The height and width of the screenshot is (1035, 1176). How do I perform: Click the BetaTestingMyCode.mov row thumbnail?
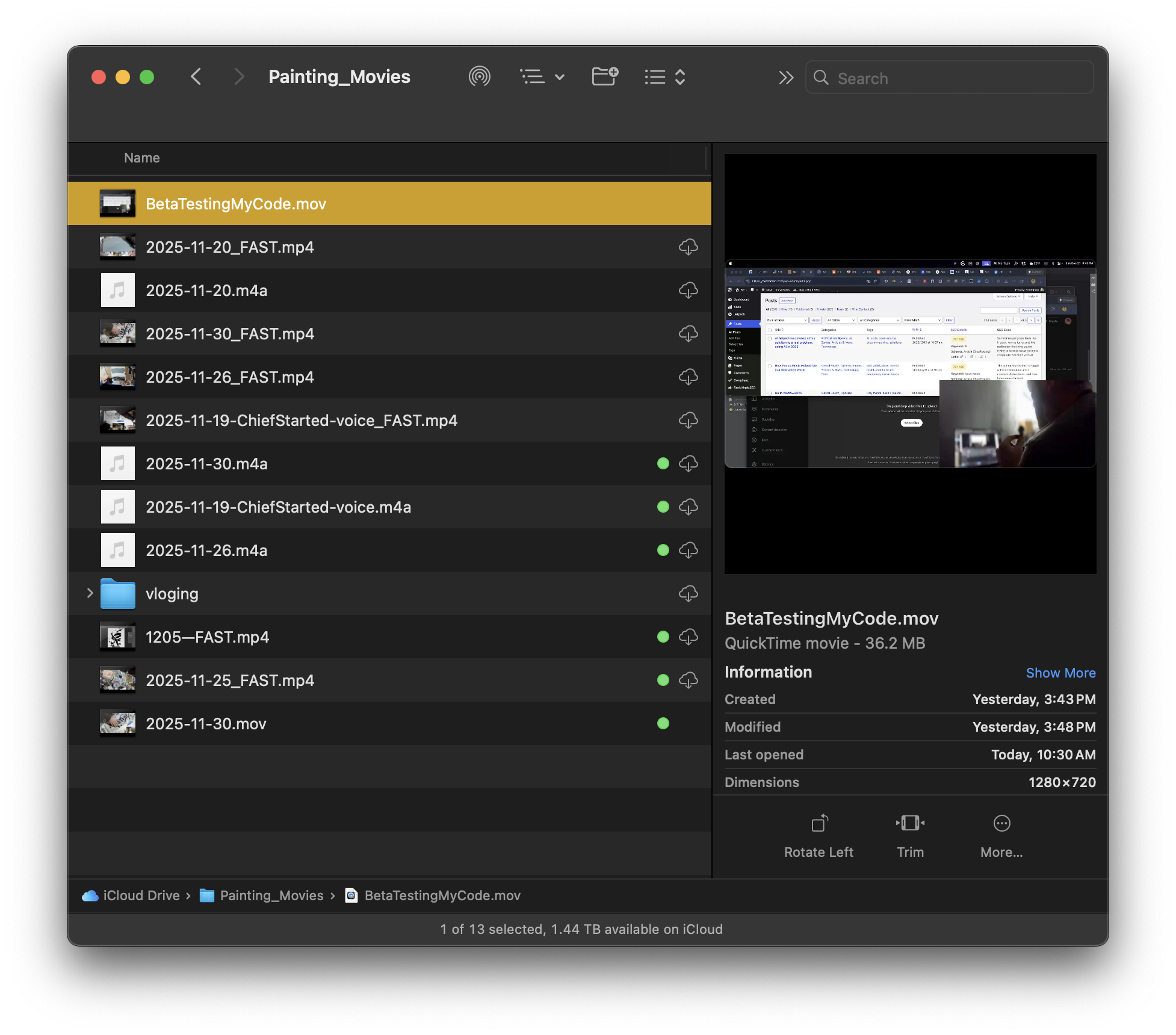pos(118,203)
